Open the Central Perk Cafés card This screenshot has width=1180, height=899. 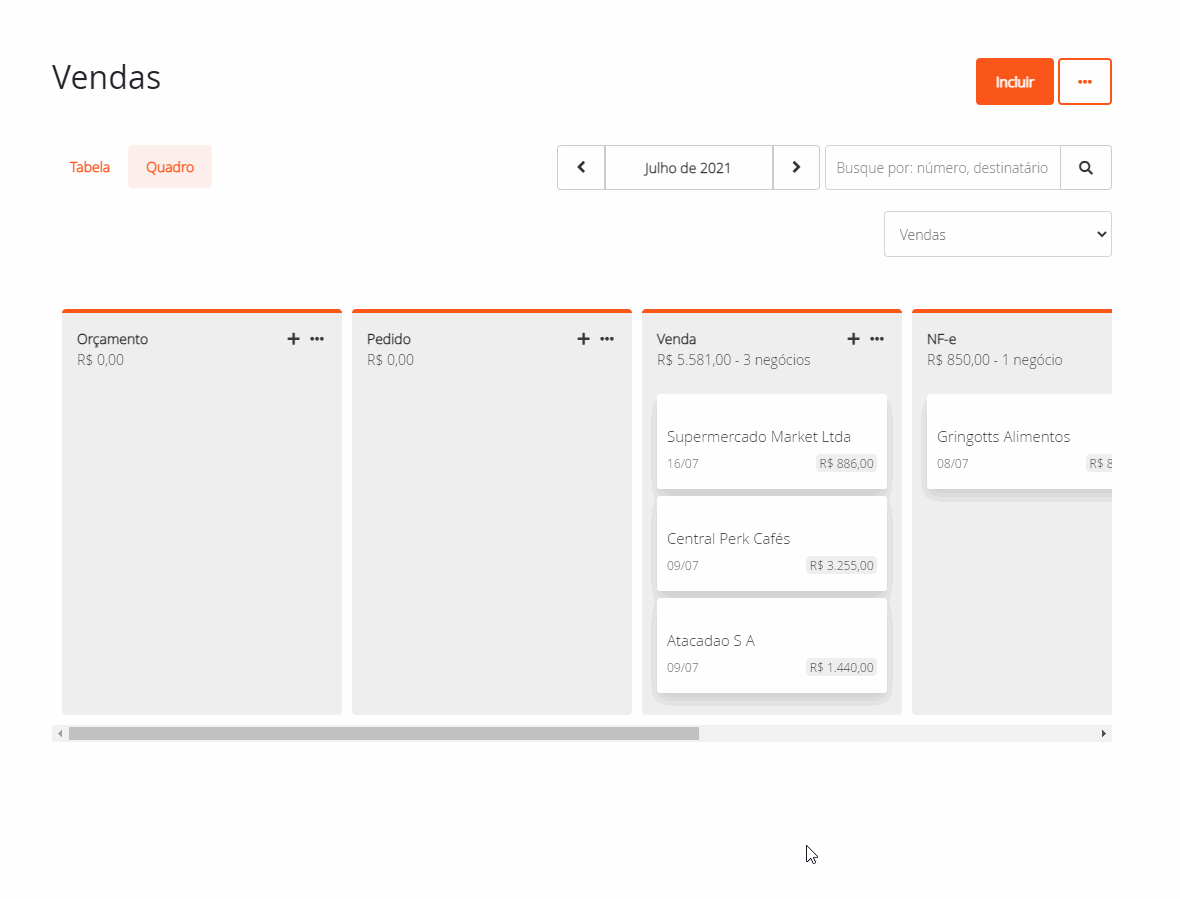pos(772,544)
